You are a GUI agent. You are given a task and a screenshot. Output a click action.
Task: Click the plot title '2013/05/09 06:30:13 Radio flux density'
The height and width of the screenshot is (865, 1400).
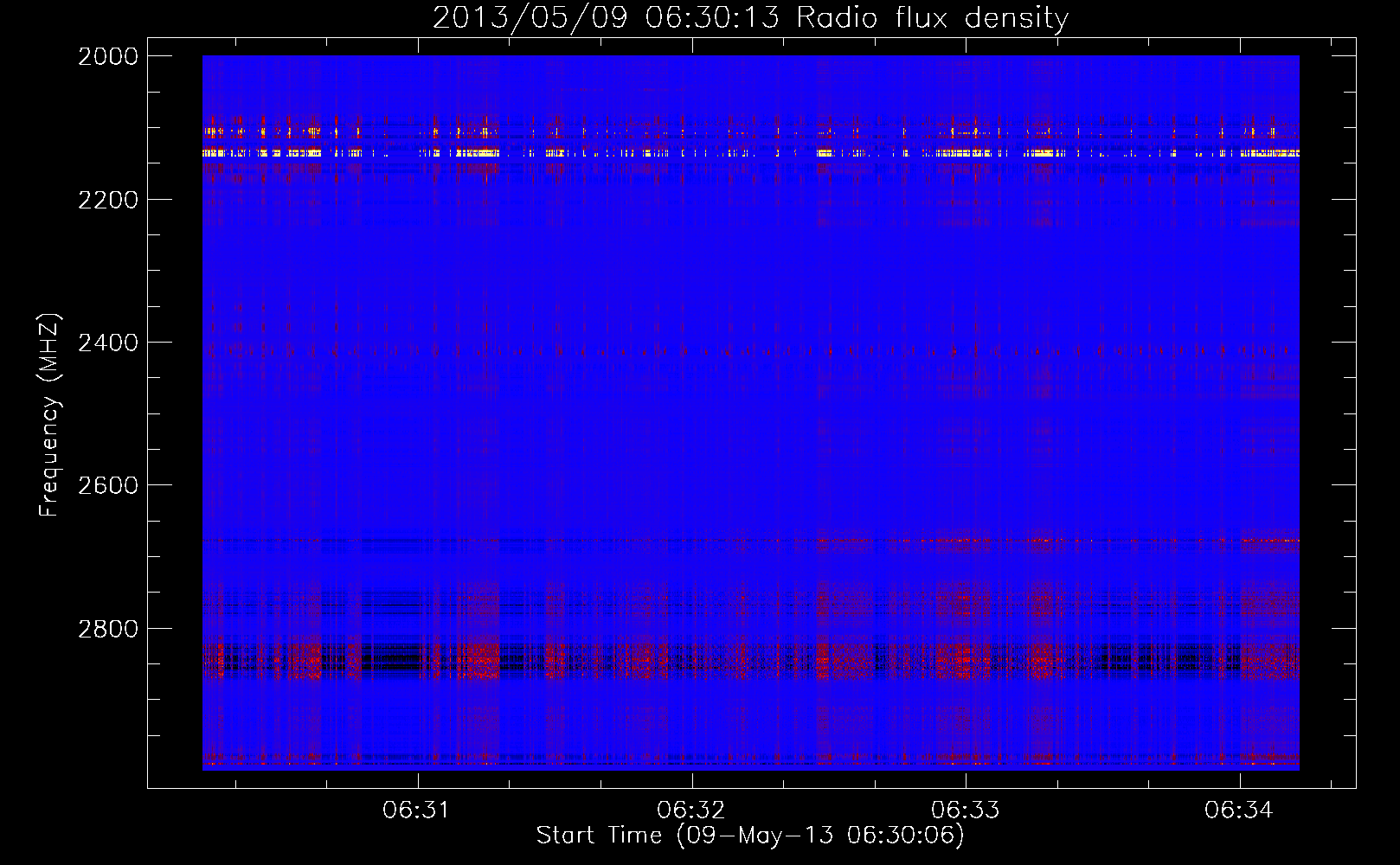(750, 18)
